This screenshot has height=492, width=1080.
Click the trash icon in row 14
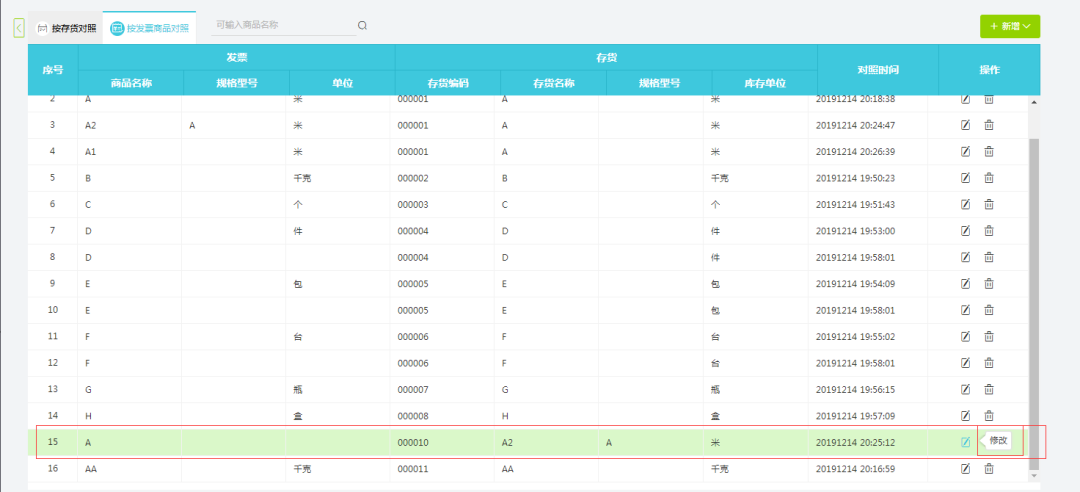coord(989,415)
